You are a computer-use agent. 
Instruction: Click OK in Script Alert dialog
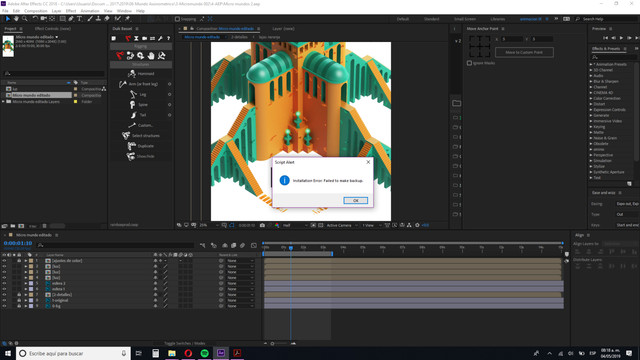[356, 200]
